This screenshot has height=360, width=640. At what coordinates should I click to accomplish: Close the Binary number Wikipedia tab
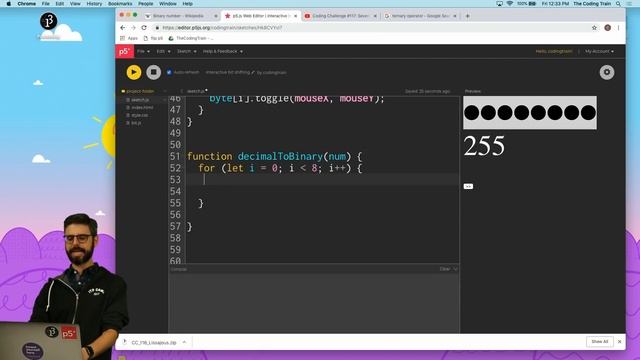click(x=216, y=16)
